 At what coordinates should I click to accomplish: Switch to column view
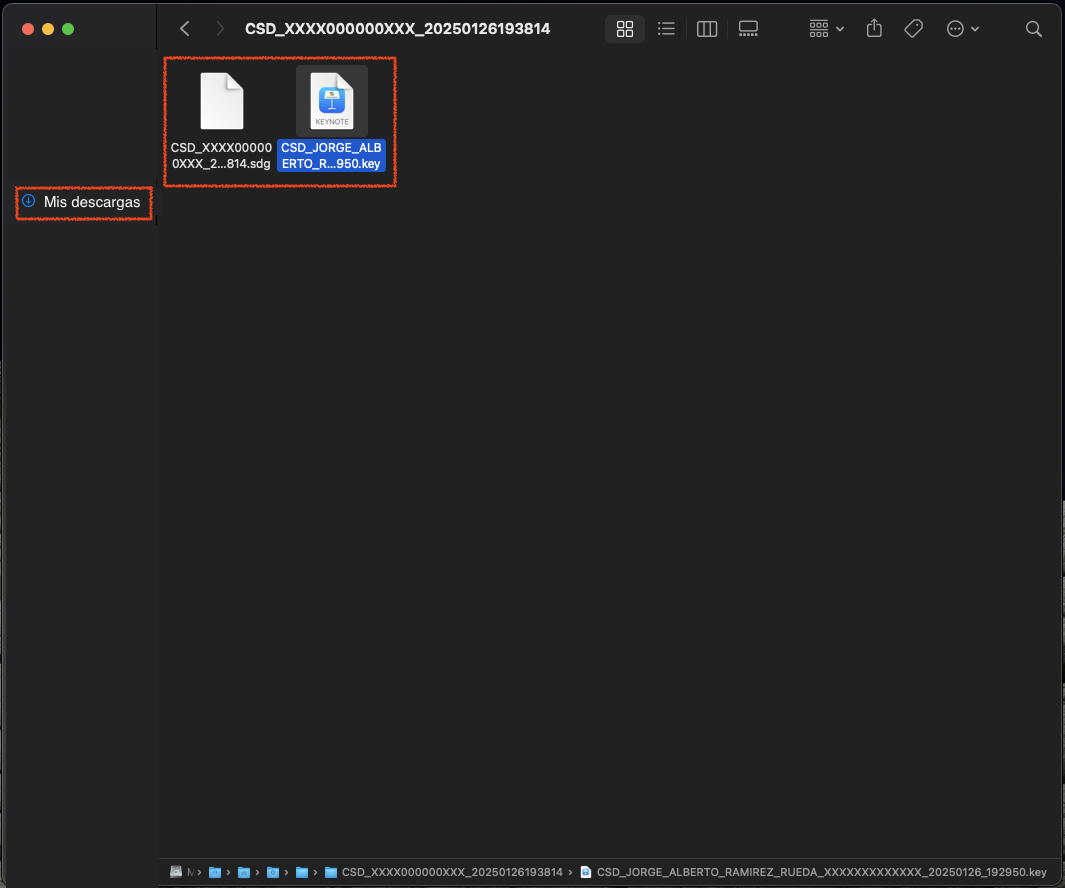click(x=707, y=29)
